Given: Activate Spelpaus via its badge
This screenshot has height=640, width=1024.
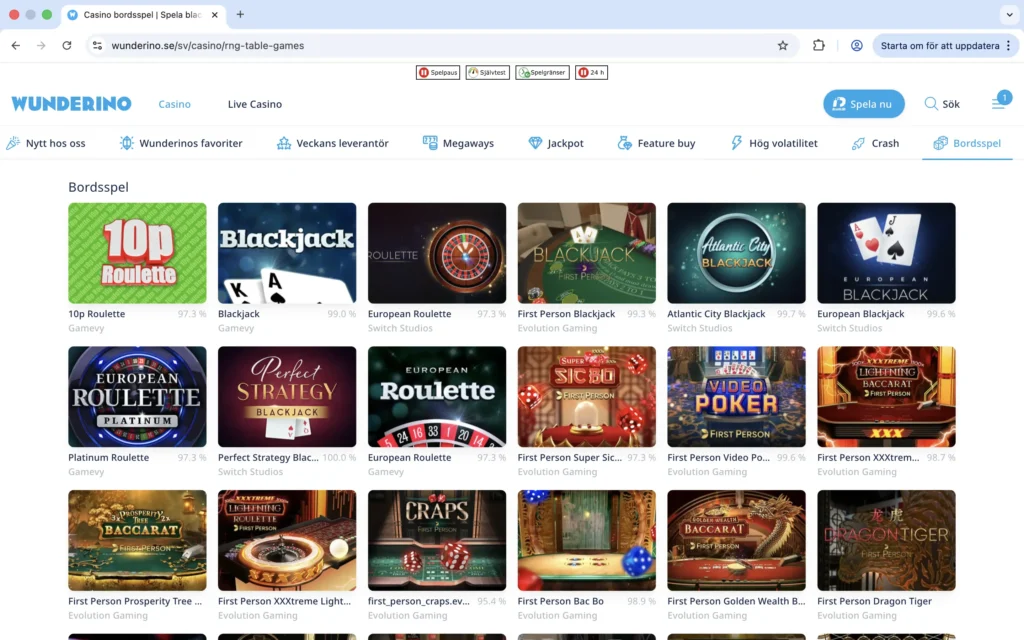Looking at the screenshot, I should tap(438, 72).
